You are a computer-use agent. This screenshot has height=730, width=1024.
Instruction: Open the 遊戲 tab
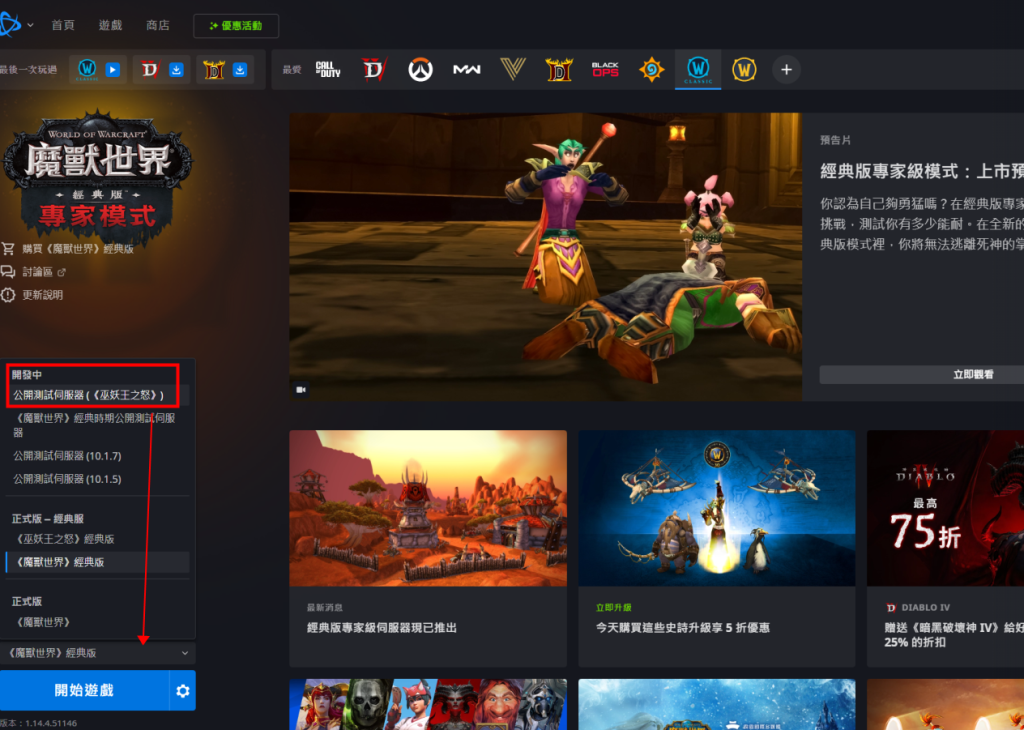point(110,25)
